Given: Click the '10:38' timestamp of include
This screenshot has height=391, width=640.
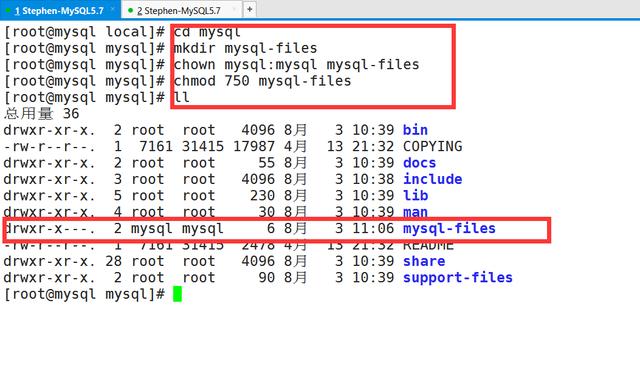Looking at the screenshot, I should pyautogui.click(x=373, y=179).
